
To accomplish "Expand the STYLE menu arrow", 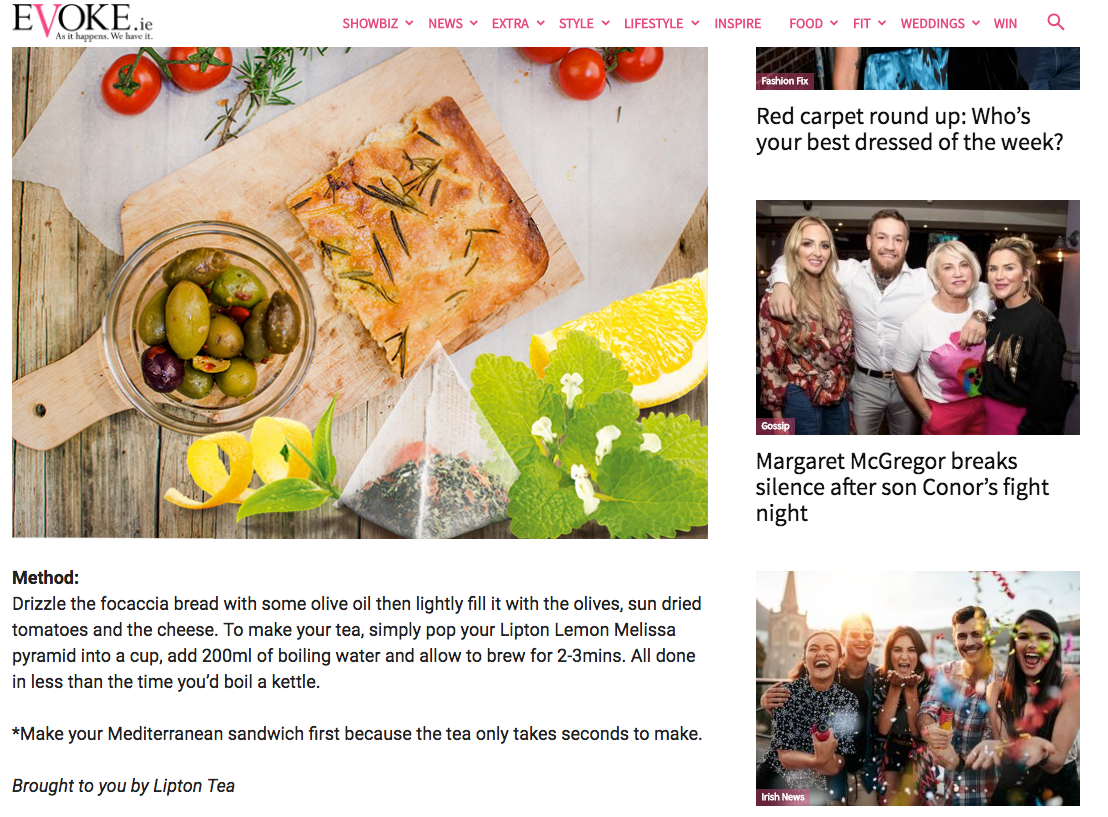I will (x=606, y=23).
